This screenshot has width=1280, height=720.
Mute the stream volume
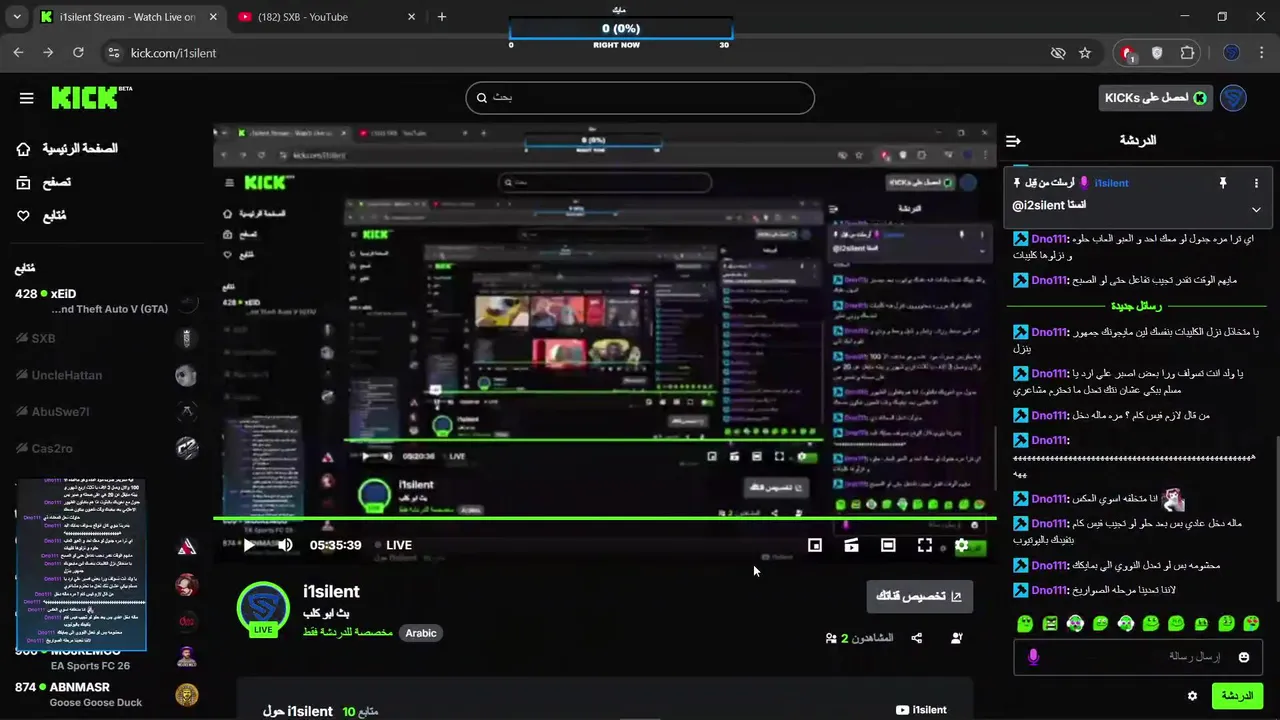pos(286,545)
